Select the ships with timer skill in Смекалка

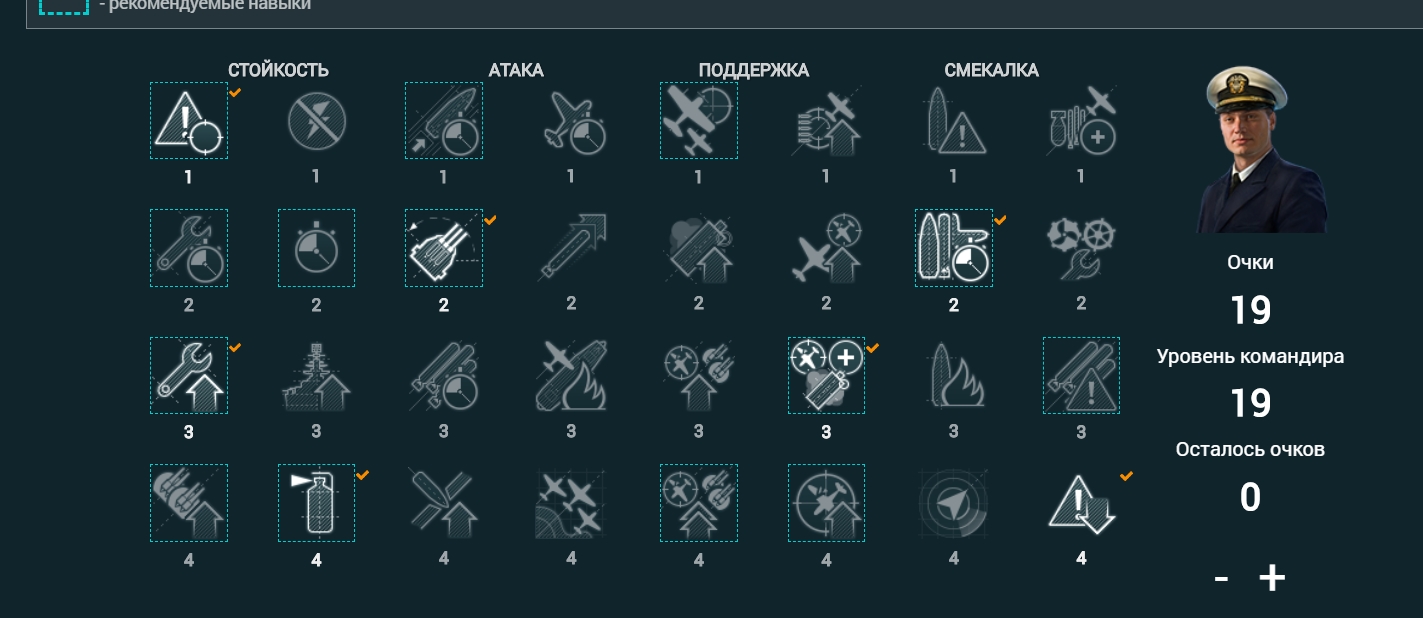point(954,248)
